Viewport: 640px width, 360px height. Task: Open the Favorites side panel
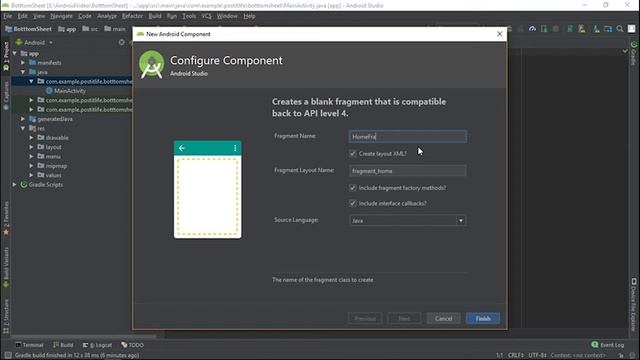(x=6, y=218)
